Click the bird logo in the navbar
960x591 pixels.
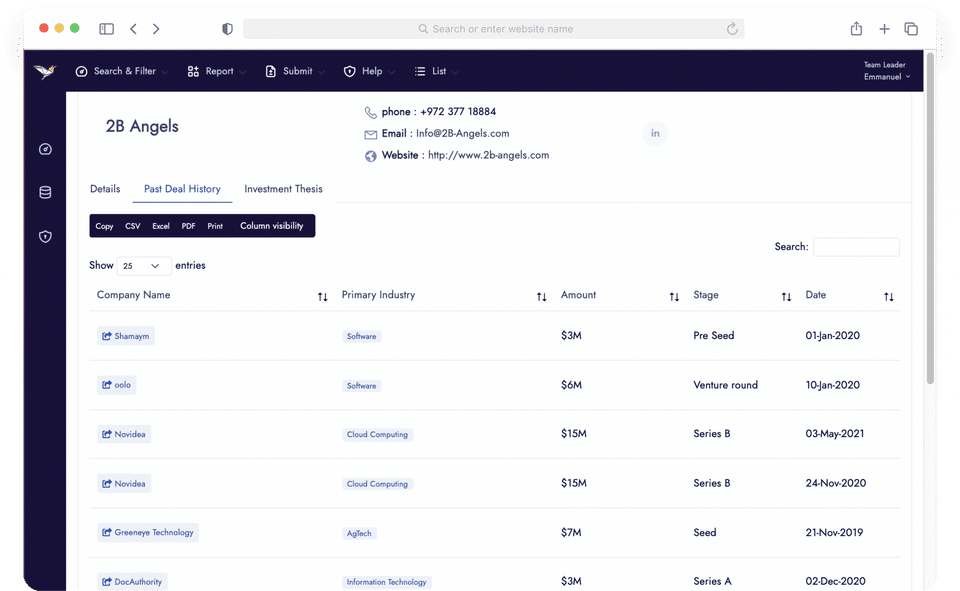tap(45, 72)
